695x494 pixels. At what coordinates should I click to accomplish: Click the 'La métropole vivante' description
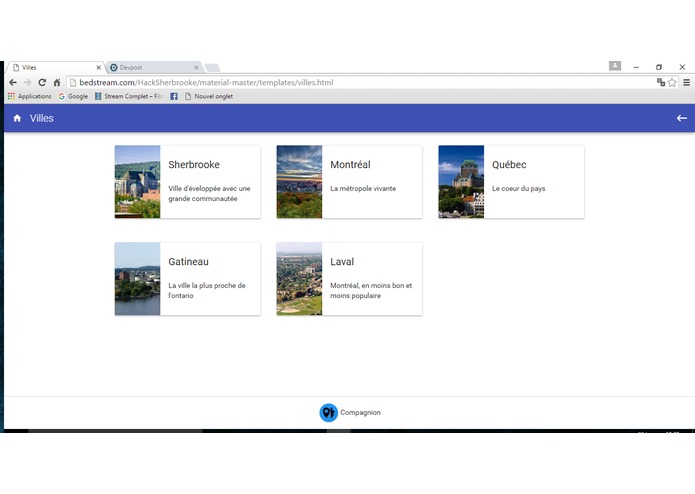tap(363, 188)
